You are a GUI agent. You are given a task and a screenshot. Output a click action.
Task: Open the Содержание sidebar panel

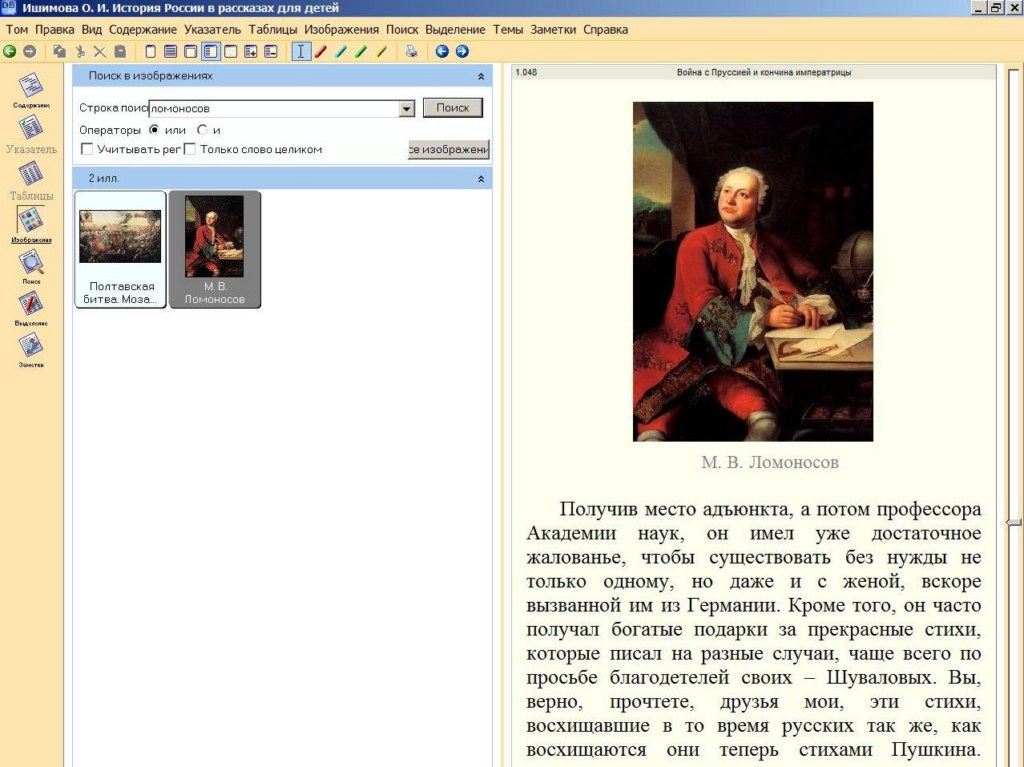(x=31, y=91)
